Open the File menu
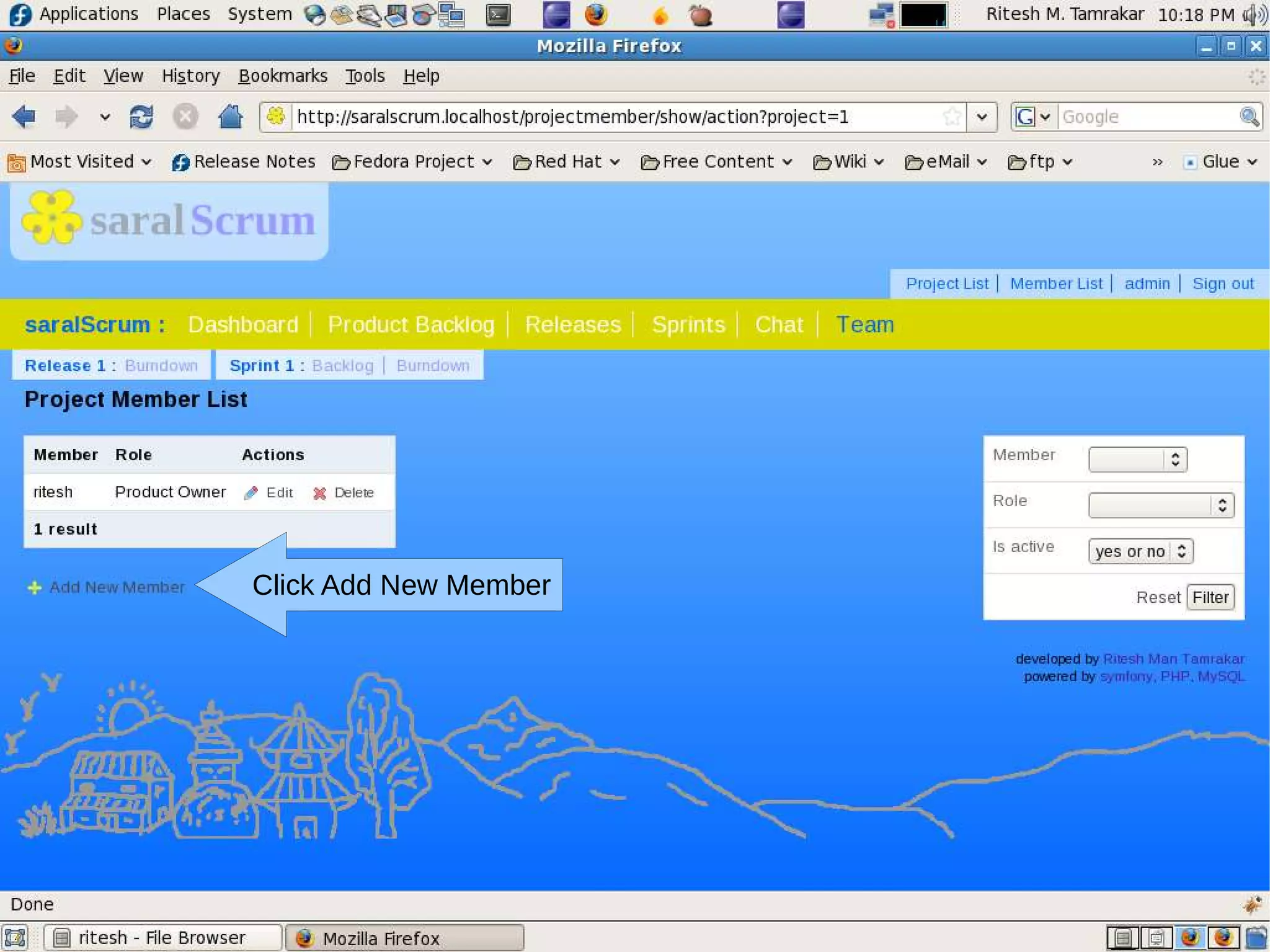 [x=22, y=76]
